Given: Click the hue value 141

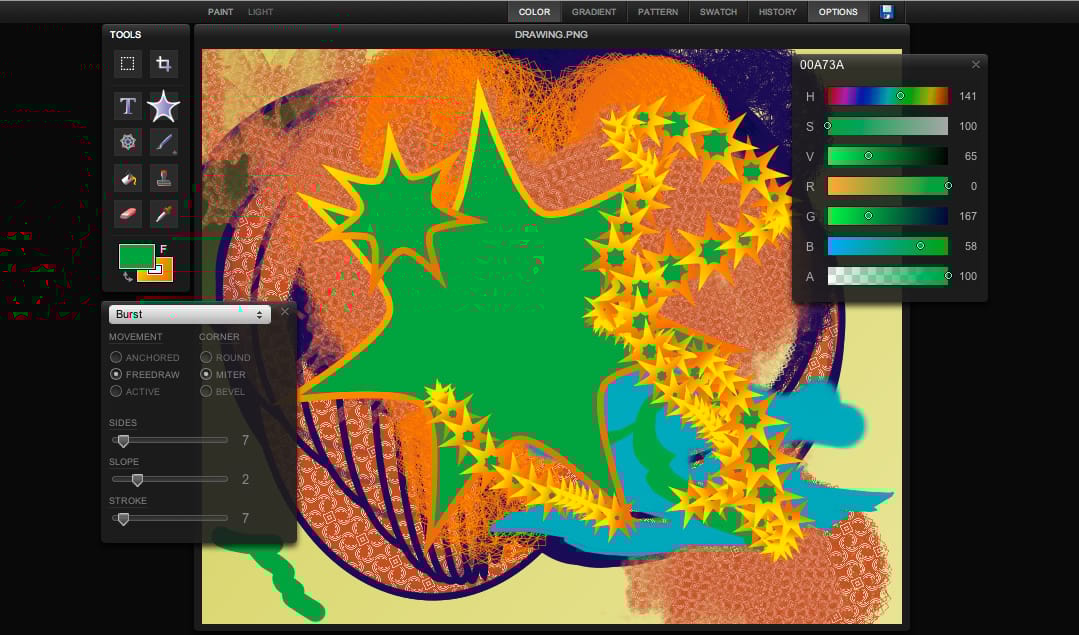Looking at the screenshot, I should click(x=968, y=96).
